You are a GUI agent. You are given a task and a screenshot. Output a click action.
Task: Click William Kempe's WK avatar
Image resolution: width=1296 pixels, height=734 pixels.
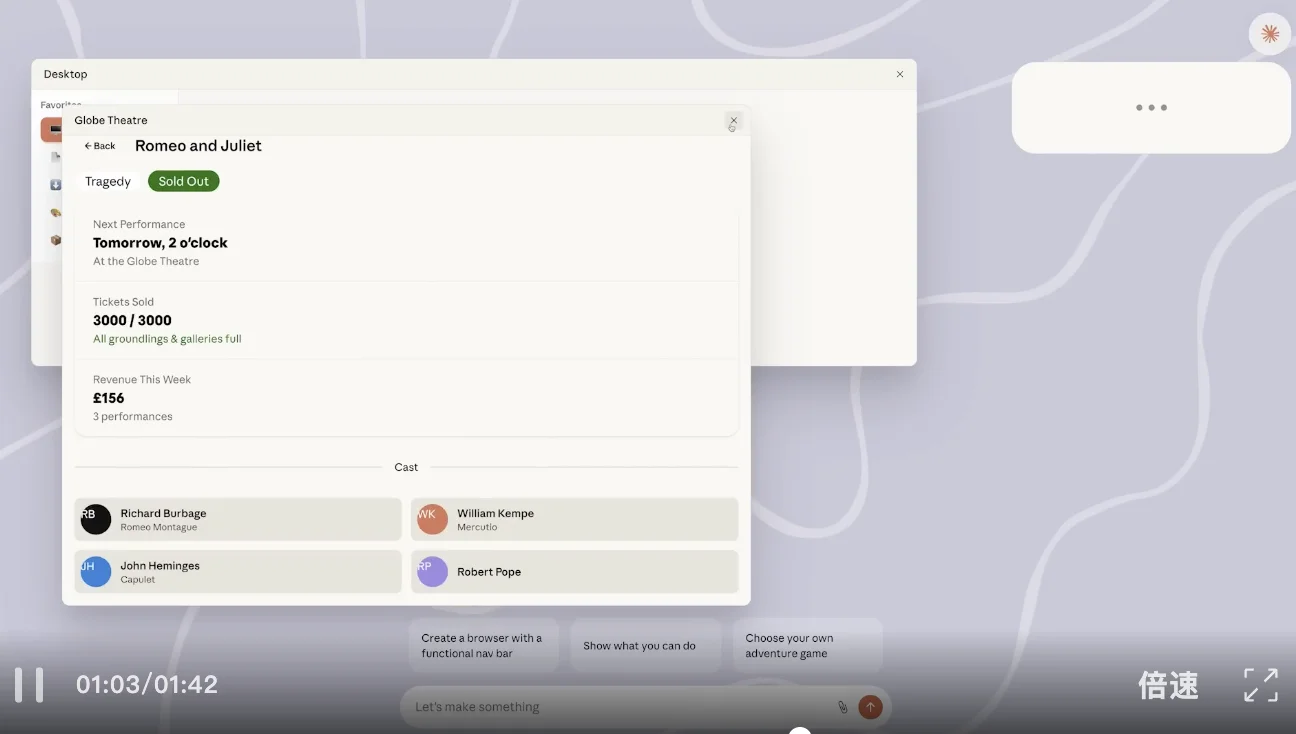(432, 519)
